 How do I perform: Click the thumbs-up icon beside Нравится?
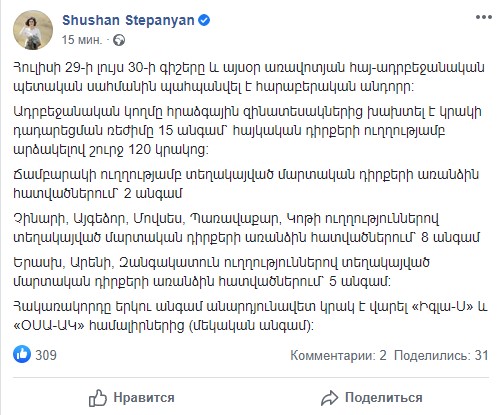coord(98,398)
